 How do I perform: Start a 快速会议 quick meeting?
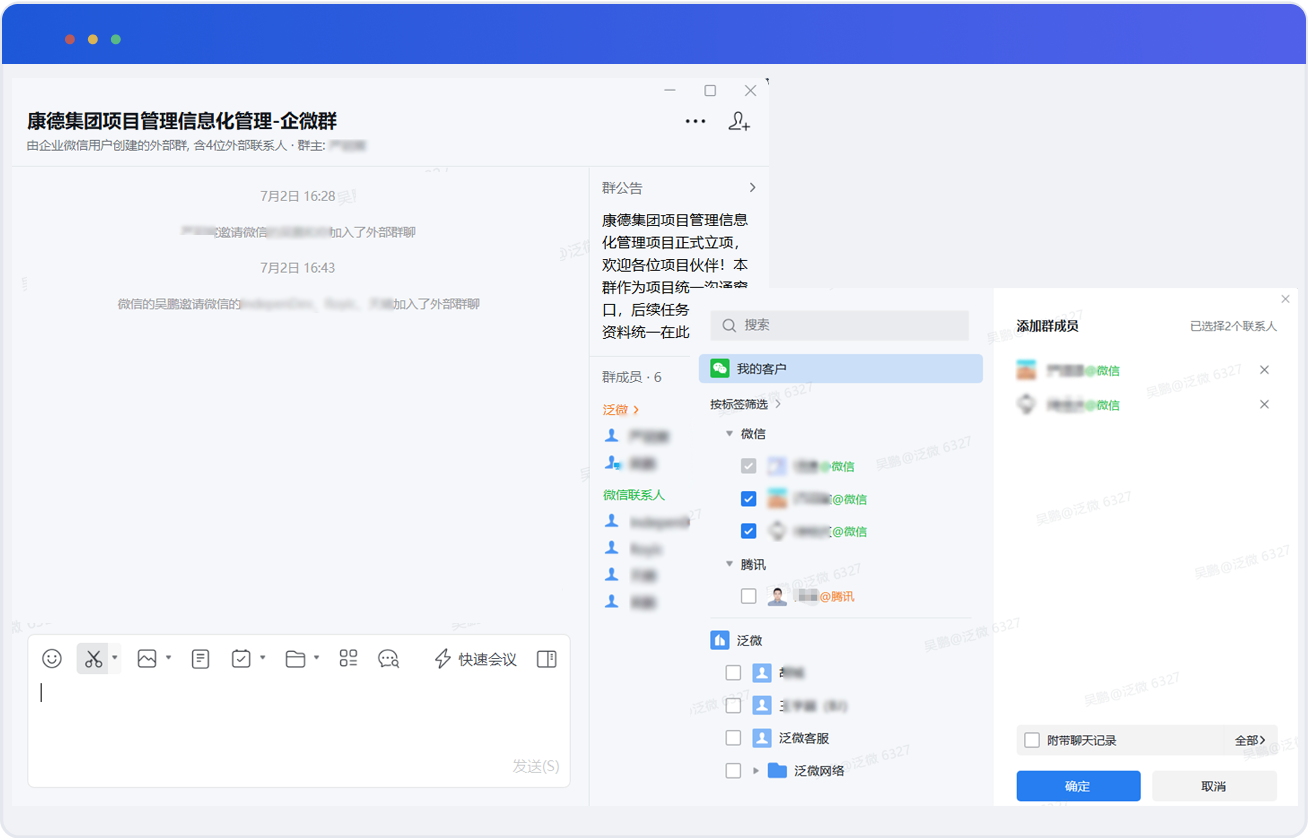point(475,659)
